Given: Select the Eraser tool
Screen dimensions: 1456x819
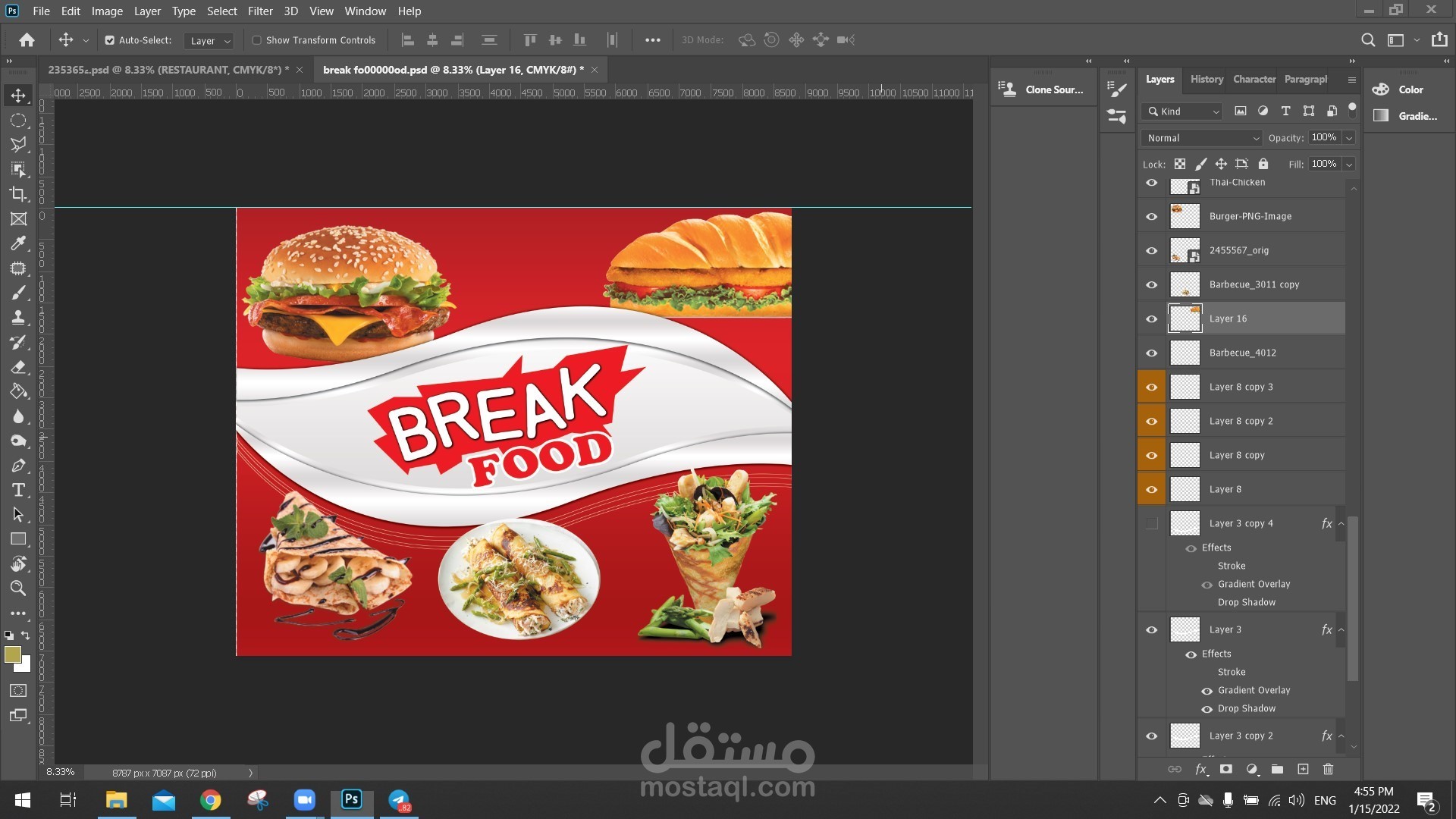Looking at the screenshot, I should click(18, 367).
